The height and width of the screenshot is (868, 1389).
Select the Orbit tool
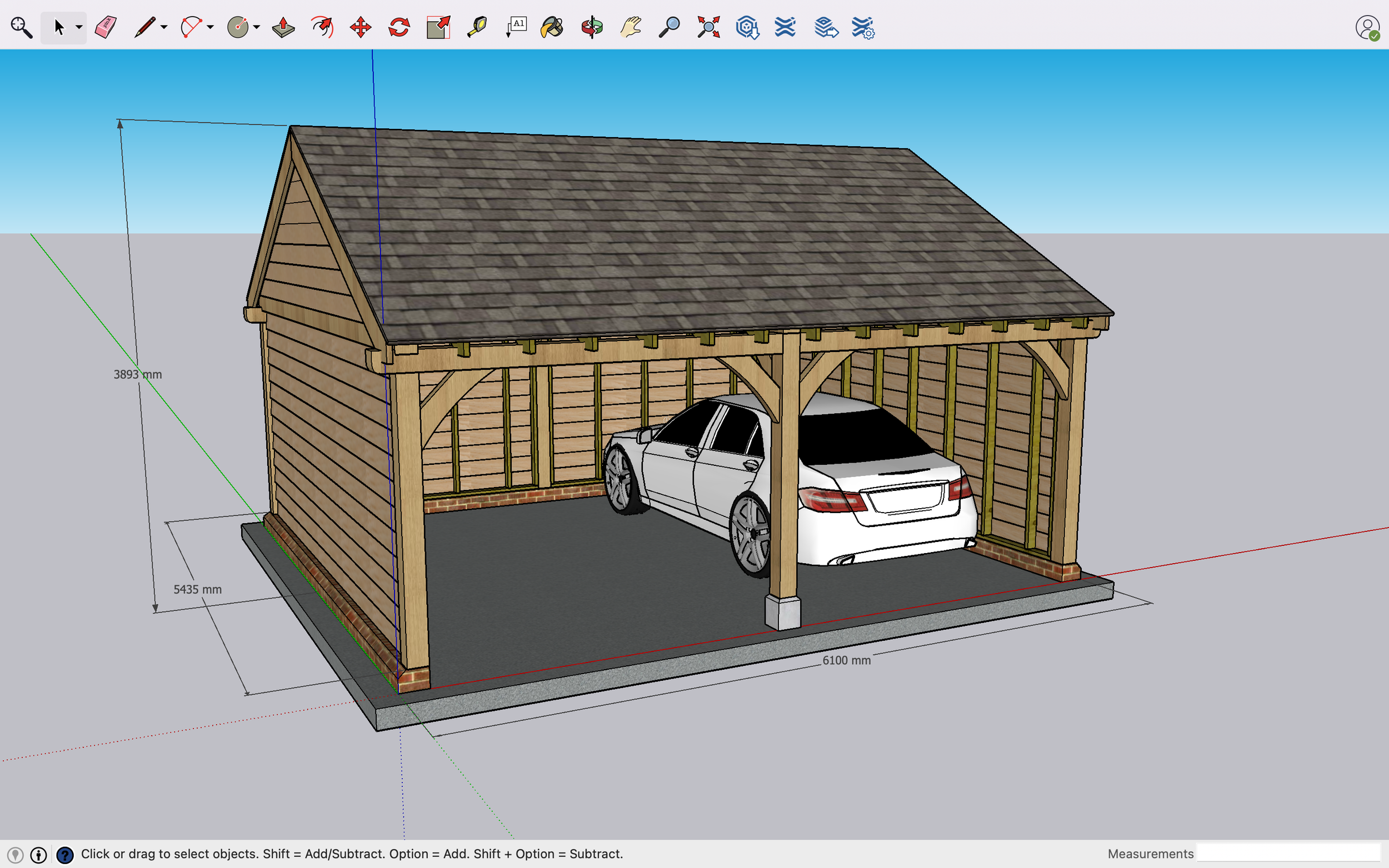(x=592, y=27)
